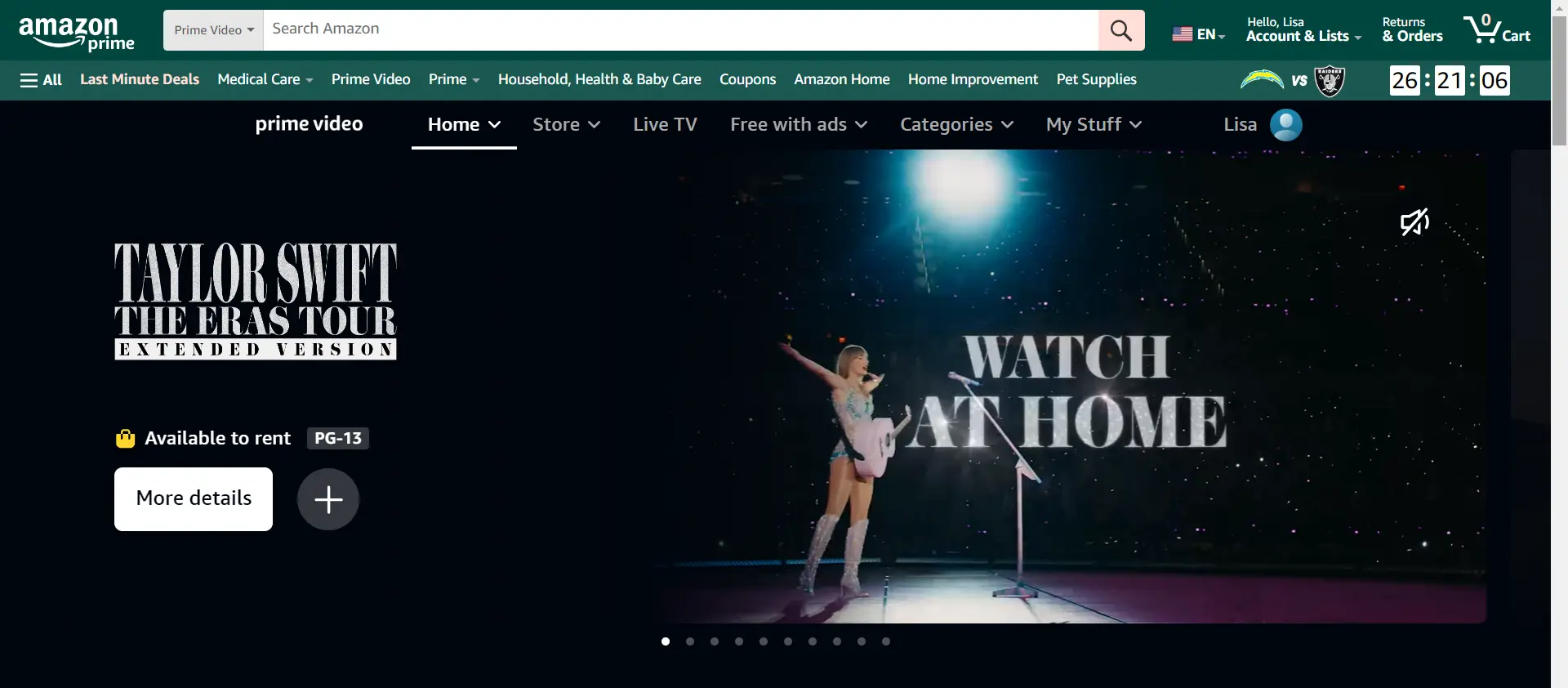
Task: Jump to last carousel slide dot
Action: click(886, 641)
